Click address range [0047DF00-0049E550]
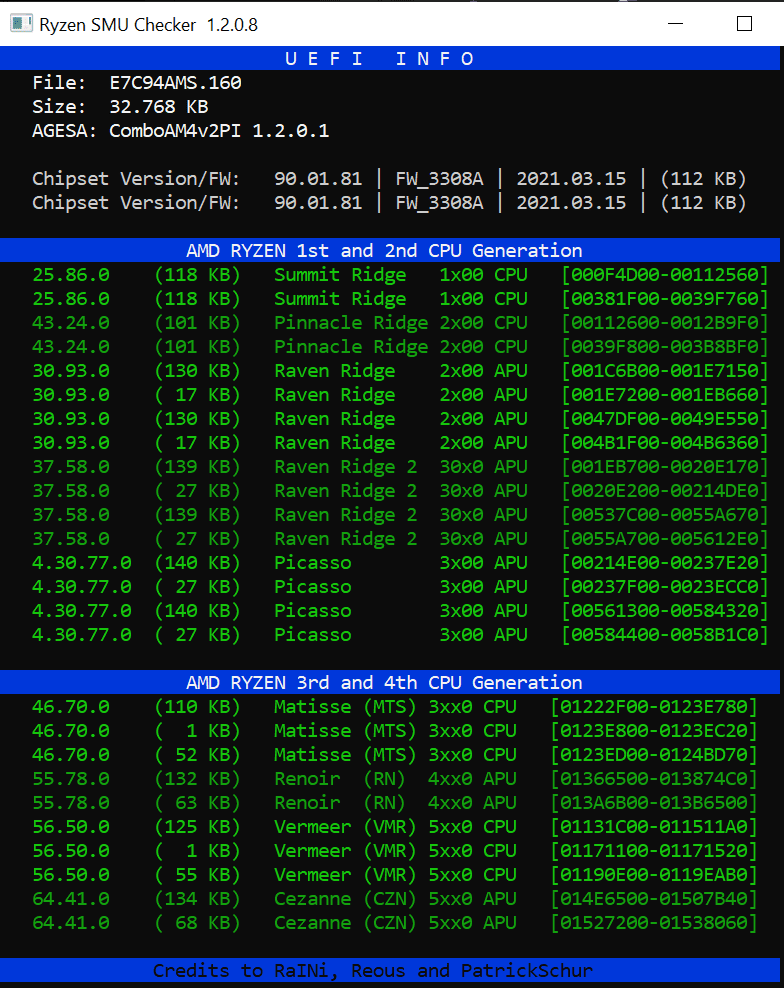 (x=665, y=418)
